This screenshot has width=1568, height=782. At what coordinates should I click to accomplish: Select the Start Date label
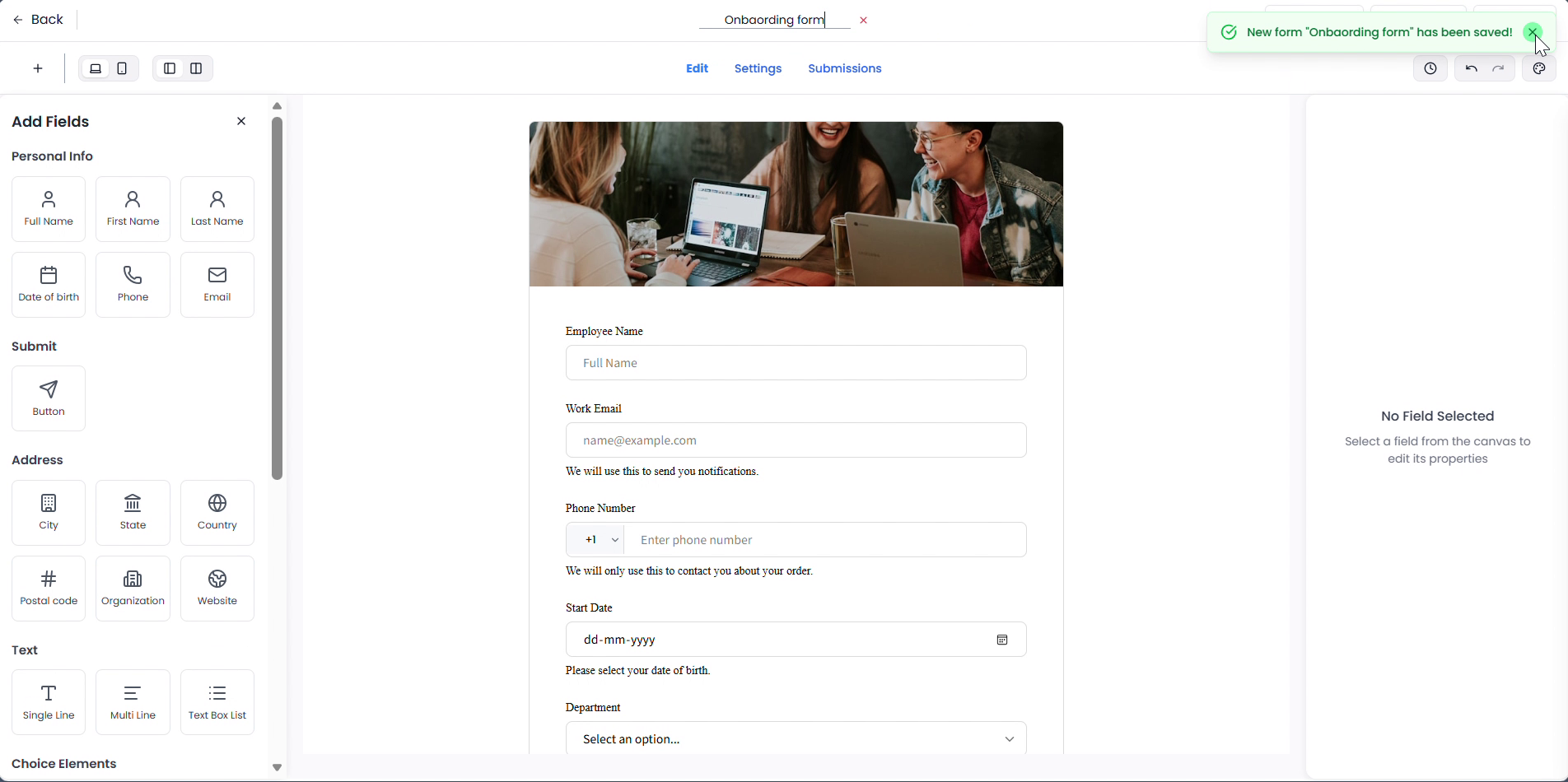tap(590, 608)
